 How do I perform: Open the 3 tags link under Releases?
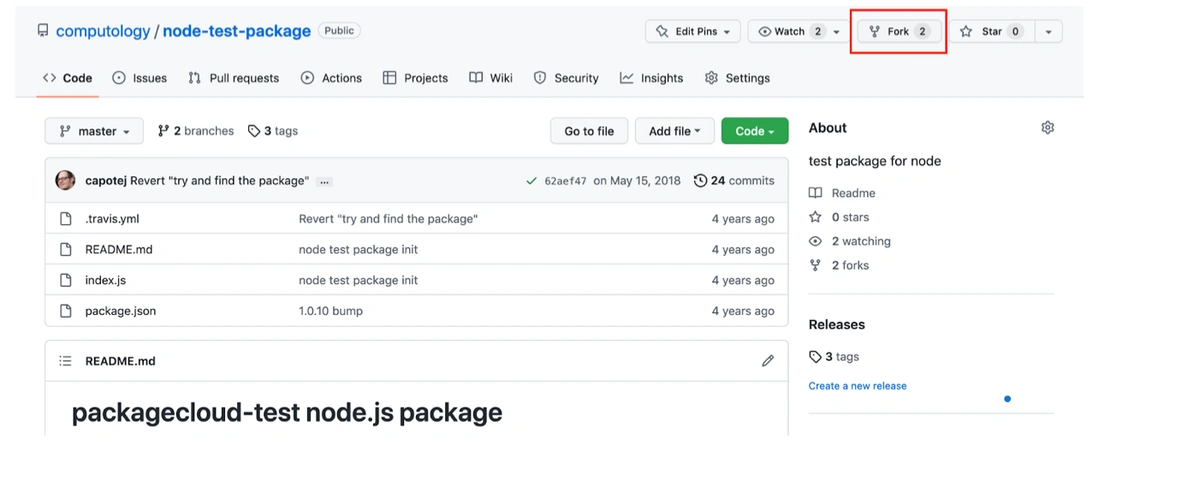click(x=834, y=357)
